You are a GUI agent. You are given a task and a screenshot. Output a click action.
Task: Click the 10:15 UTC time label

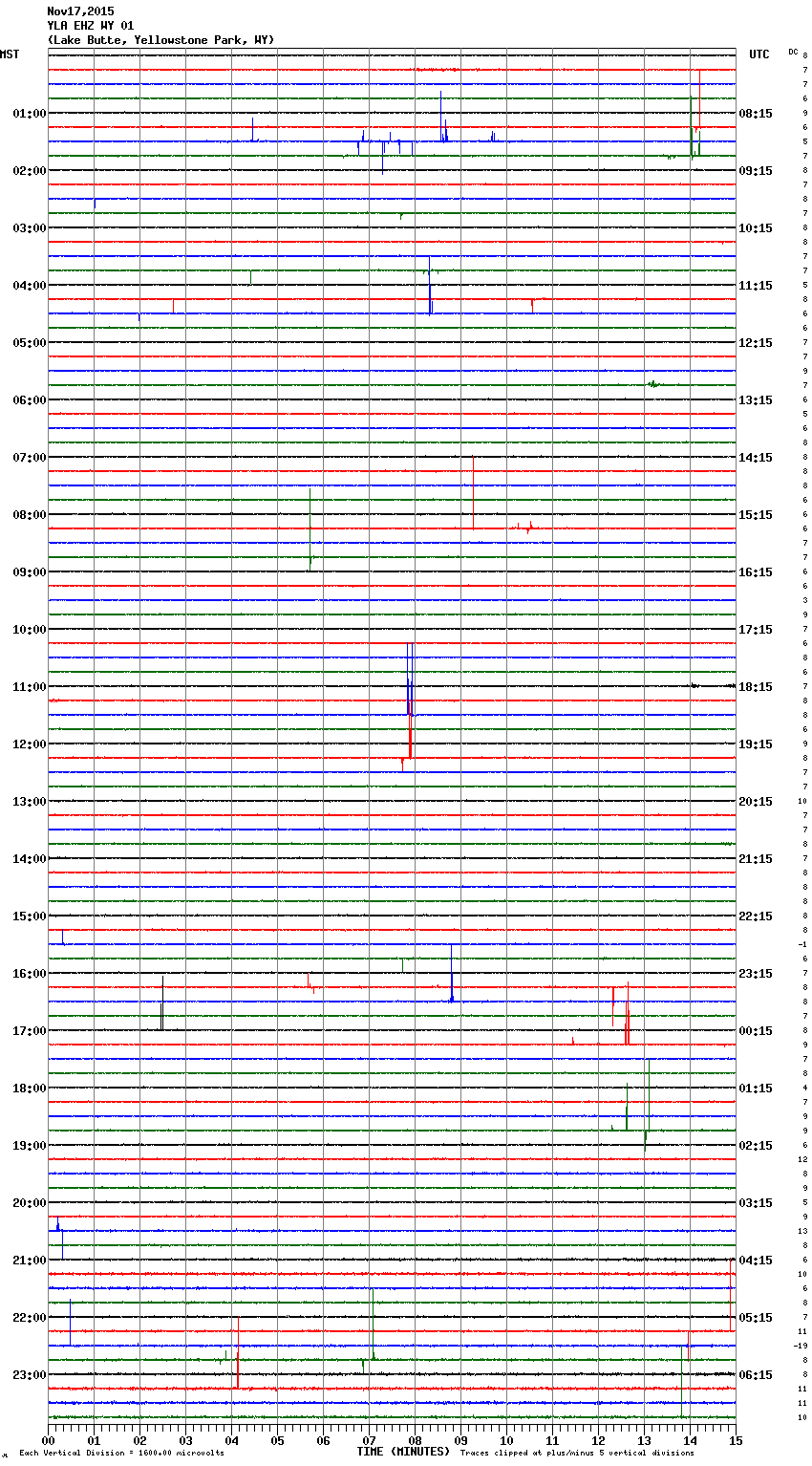tap(756, 228)
